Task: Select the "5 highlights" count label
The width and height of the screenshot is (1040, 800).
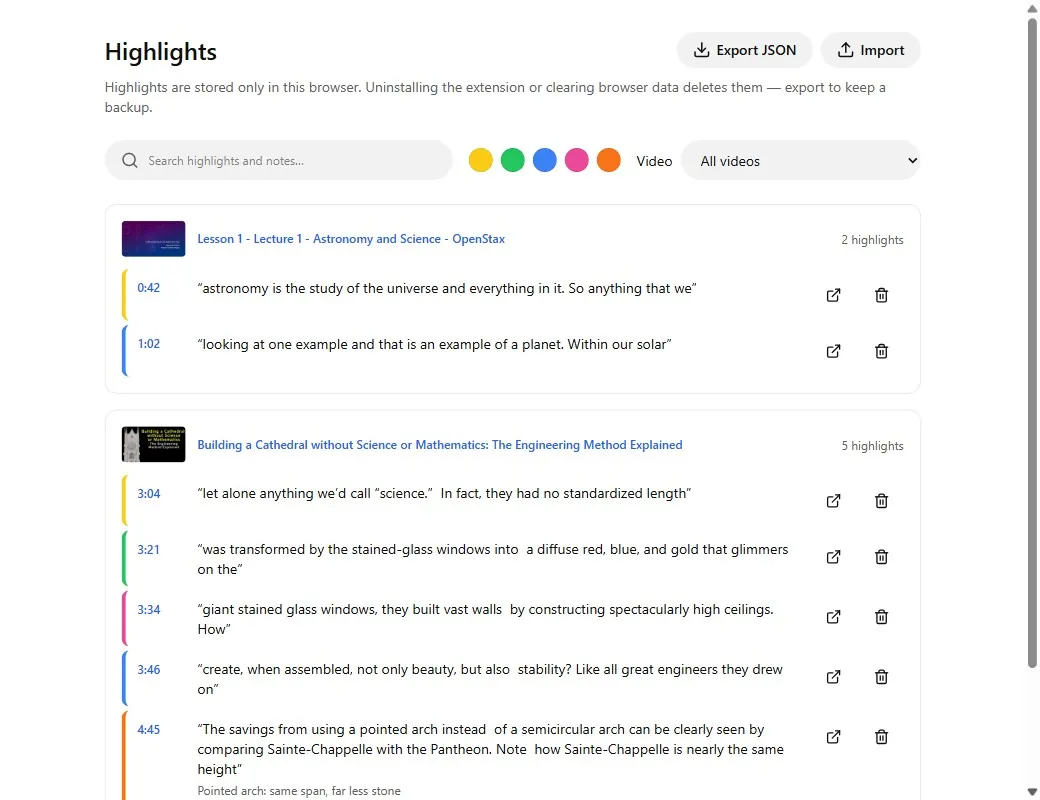Action: tap(872, 446)
